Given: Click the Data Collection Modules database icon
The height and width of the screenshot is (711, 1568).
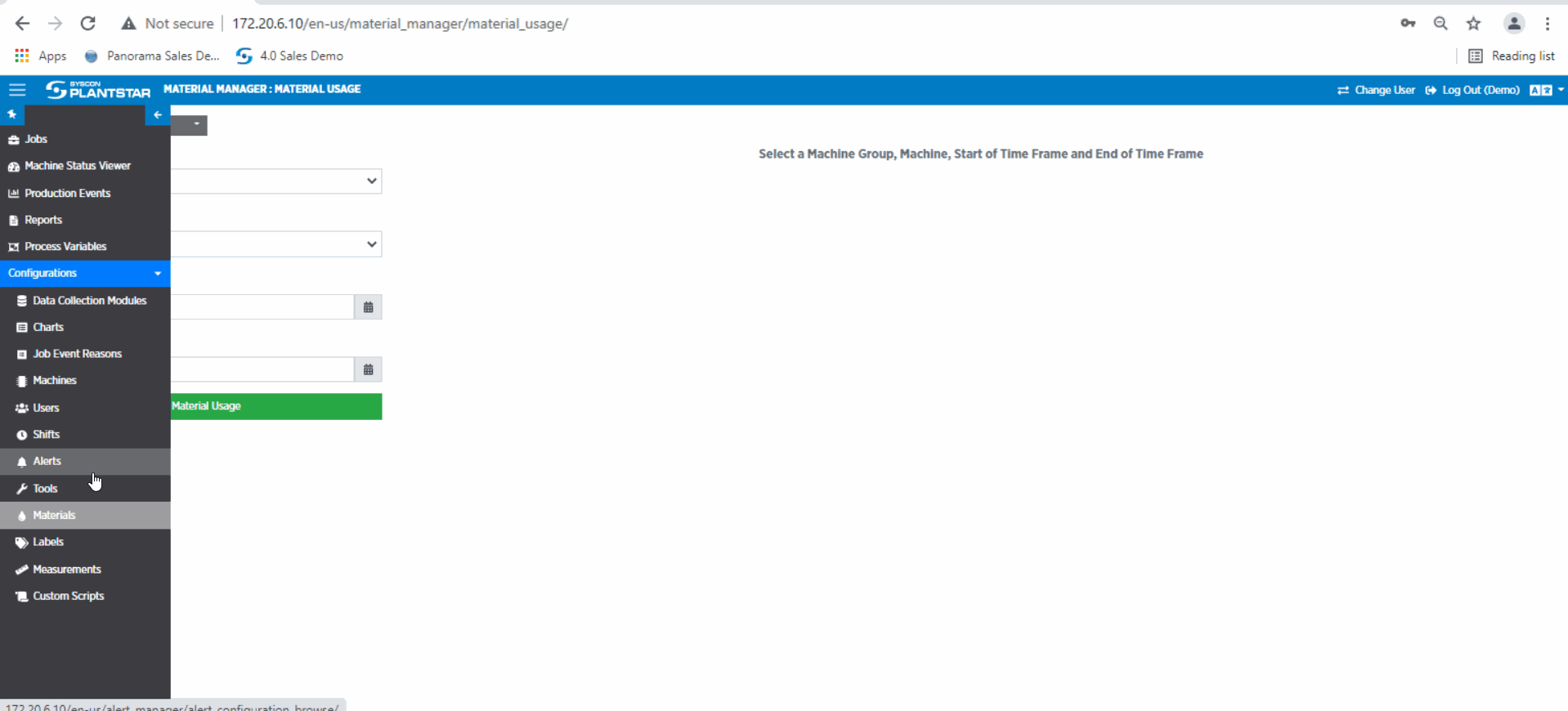Looking at the screenshot, I should (x=22, y=301).
